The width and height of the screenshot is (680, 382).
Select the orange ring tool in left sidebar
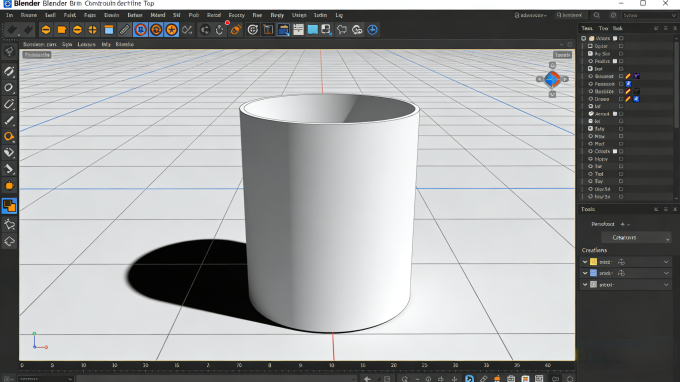tap(9, 137)
